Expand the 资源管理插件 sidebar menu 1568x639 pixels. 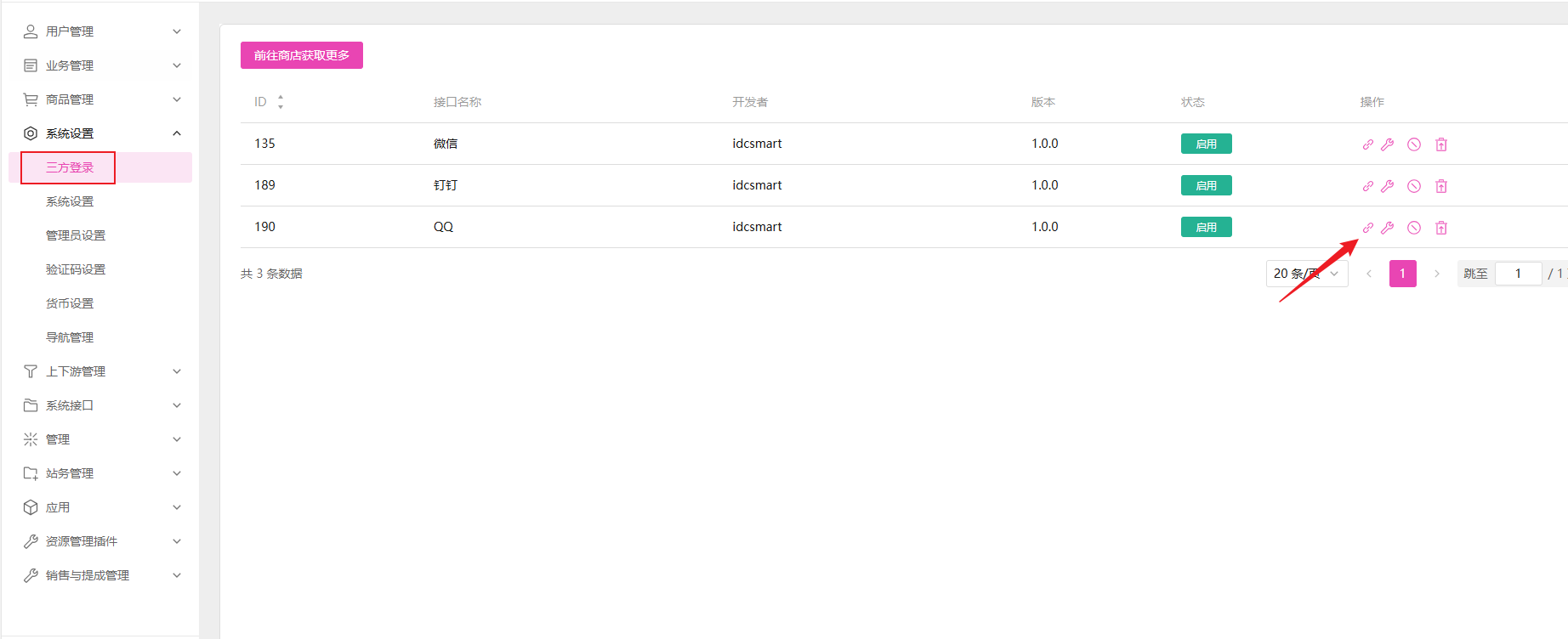coord(102,541)
